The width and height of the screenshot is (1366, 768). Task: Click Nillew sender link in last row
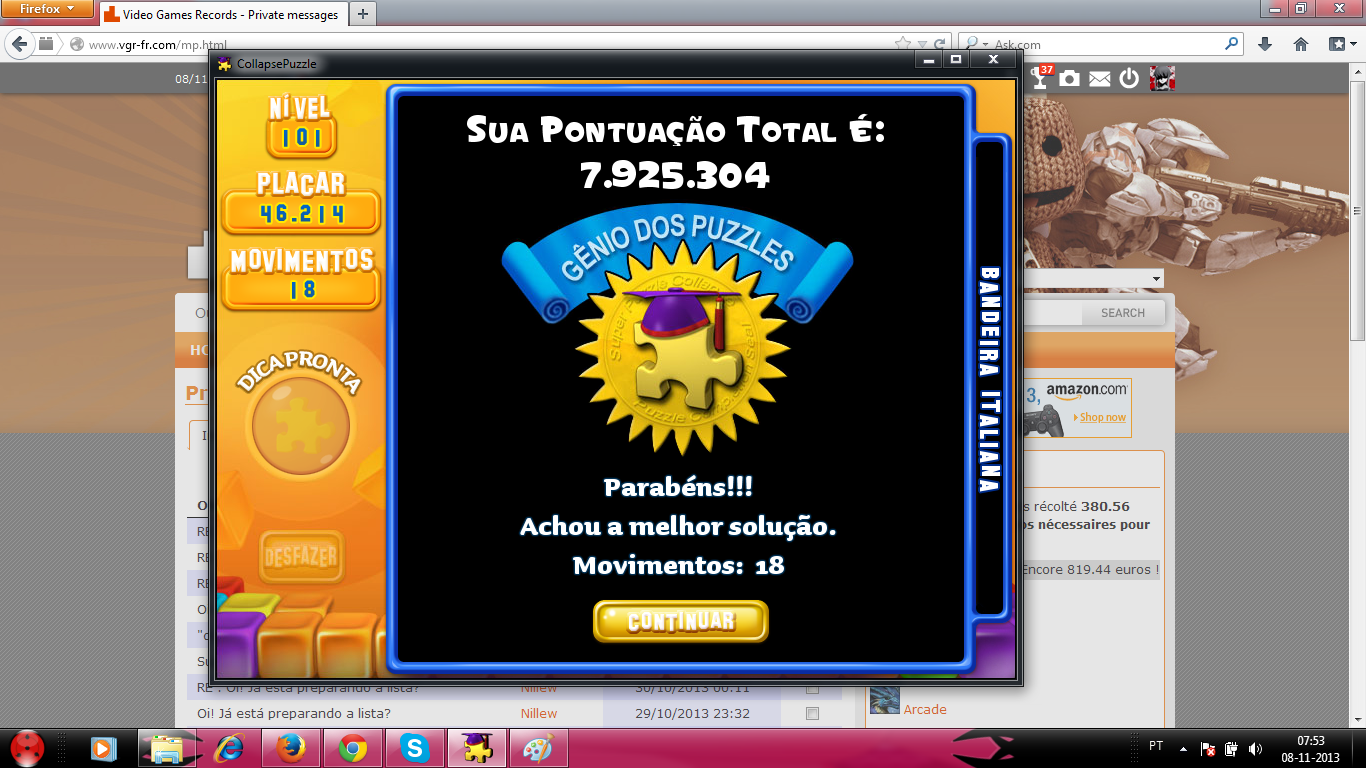(x=539, y=713)
